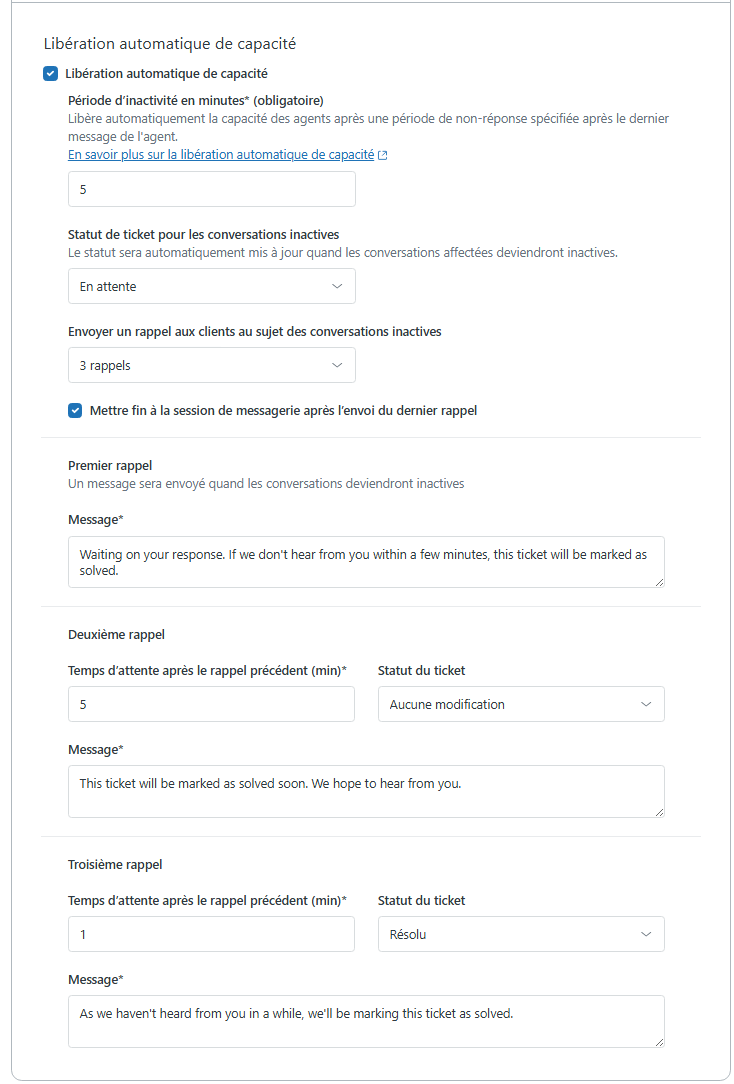734x1084 pixels.
Task: Open the inactive conversations ticket status dropdown
Action: coord(211,286)
